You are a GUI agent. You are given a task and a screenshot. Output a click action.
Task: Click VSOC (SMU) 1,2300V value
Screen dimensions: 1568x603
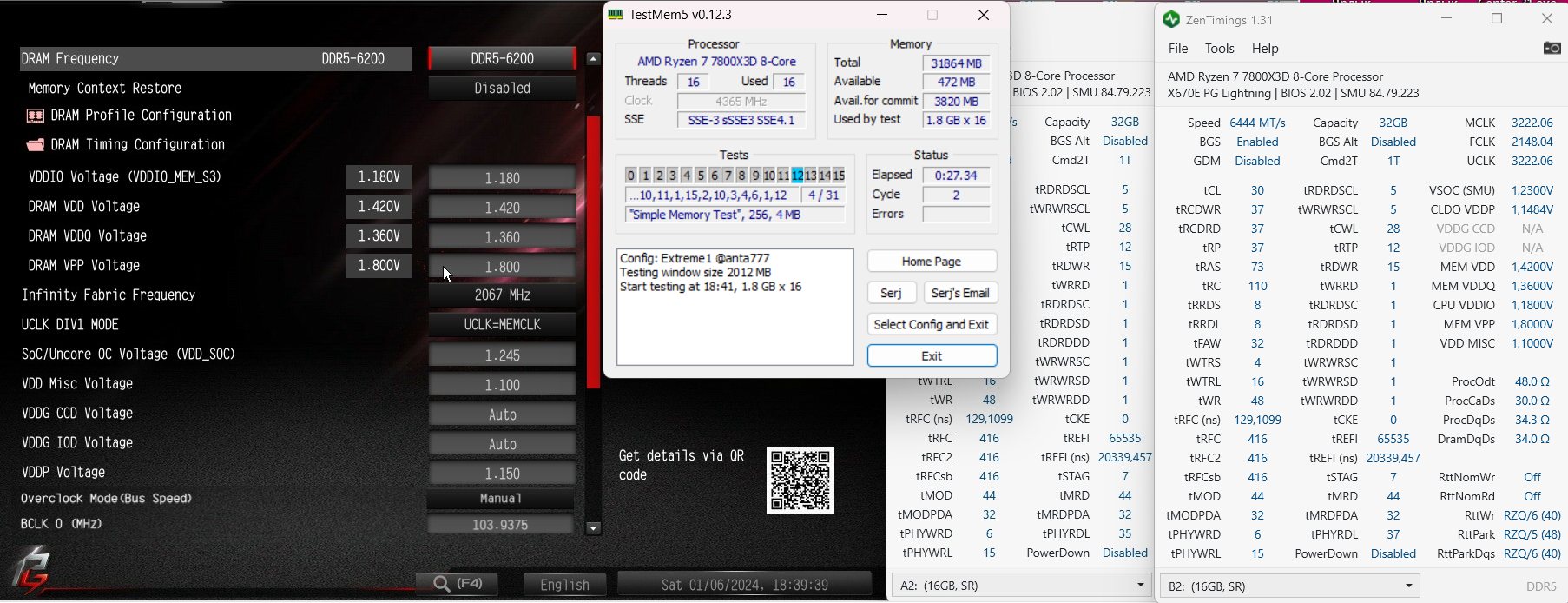(x=1532, y=190)
